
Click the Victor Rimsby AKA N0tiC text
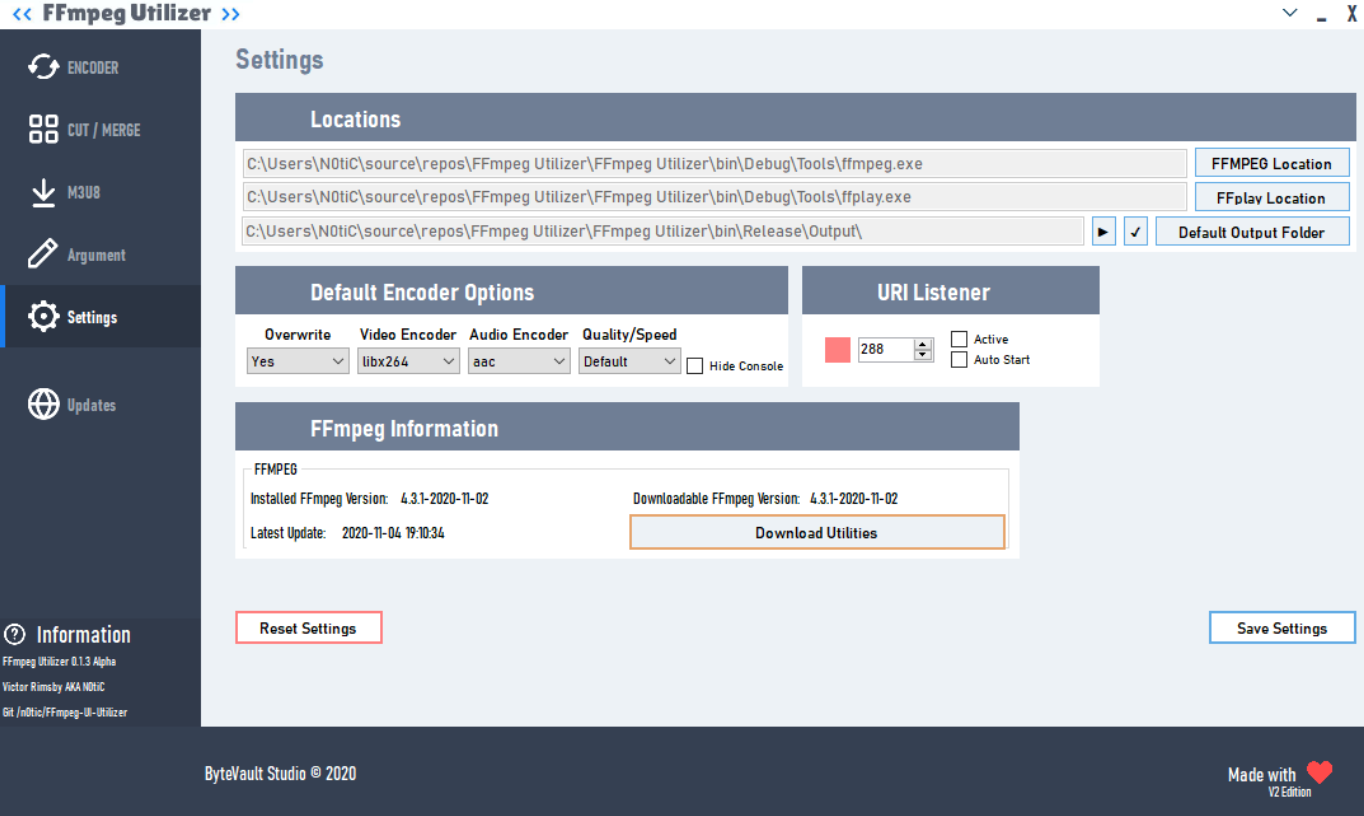[x=53, y=687]
